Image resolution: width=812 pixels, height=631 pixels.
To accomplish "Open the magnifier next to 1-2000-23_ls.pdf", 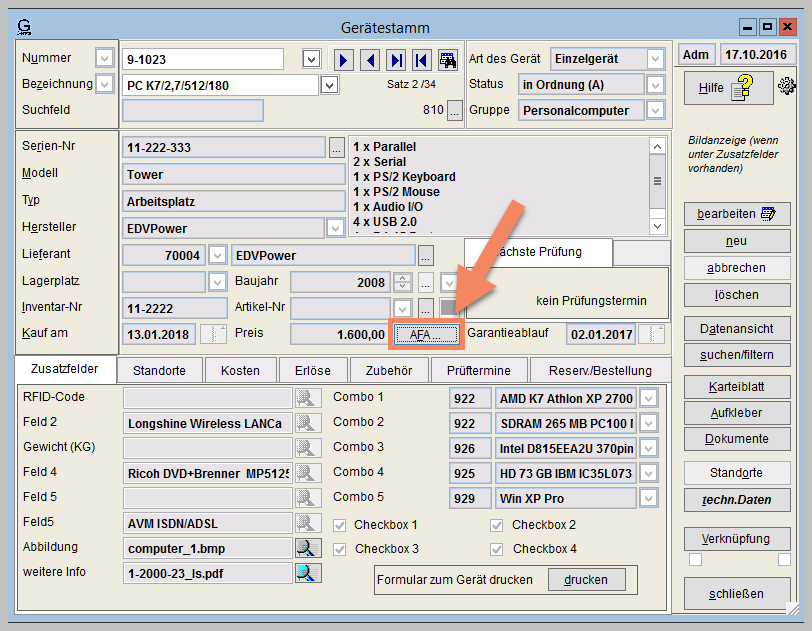I will (308, 573).
